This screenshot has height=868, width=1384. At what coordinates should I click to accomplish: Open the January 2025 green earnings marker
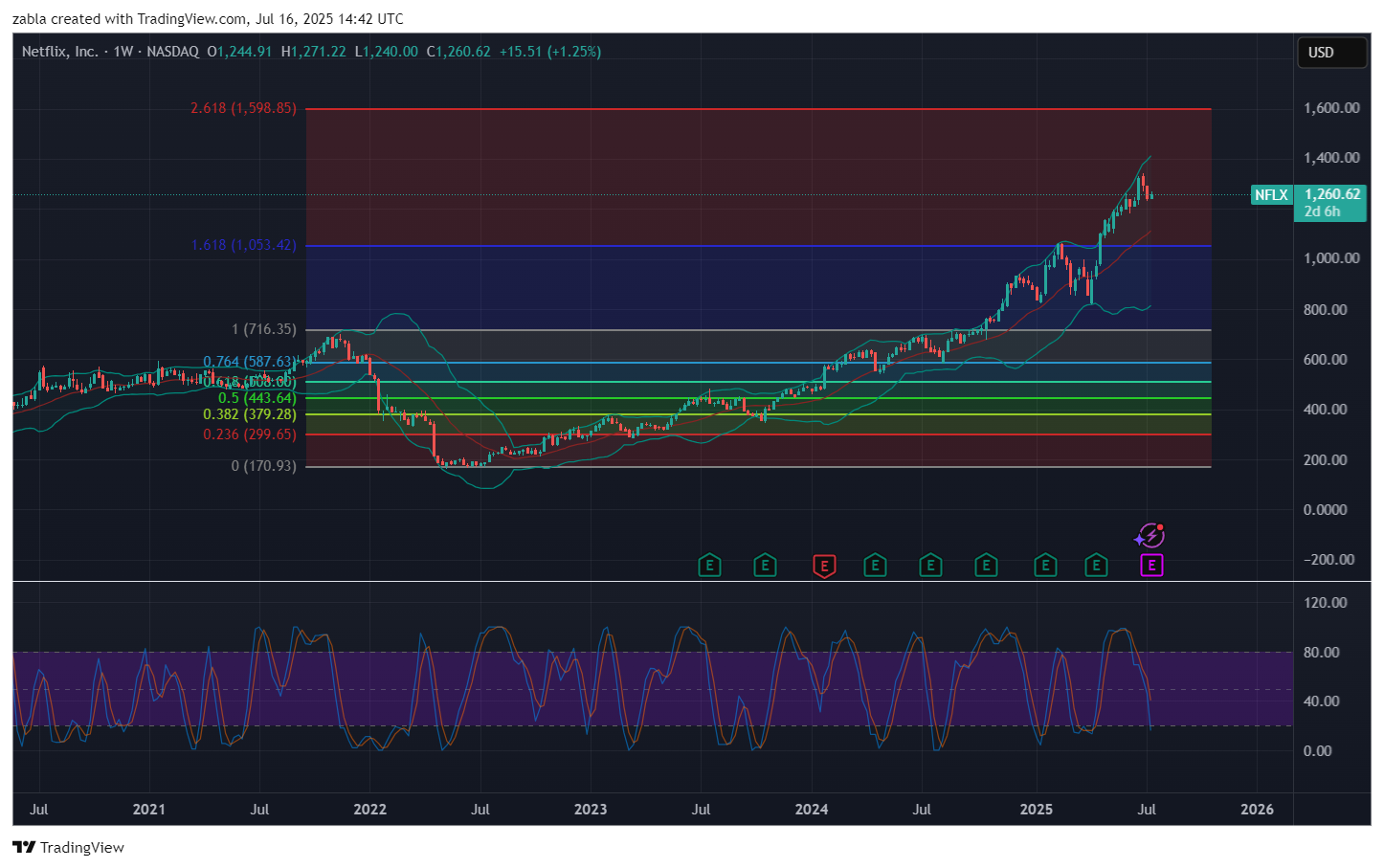[1045, 566]
